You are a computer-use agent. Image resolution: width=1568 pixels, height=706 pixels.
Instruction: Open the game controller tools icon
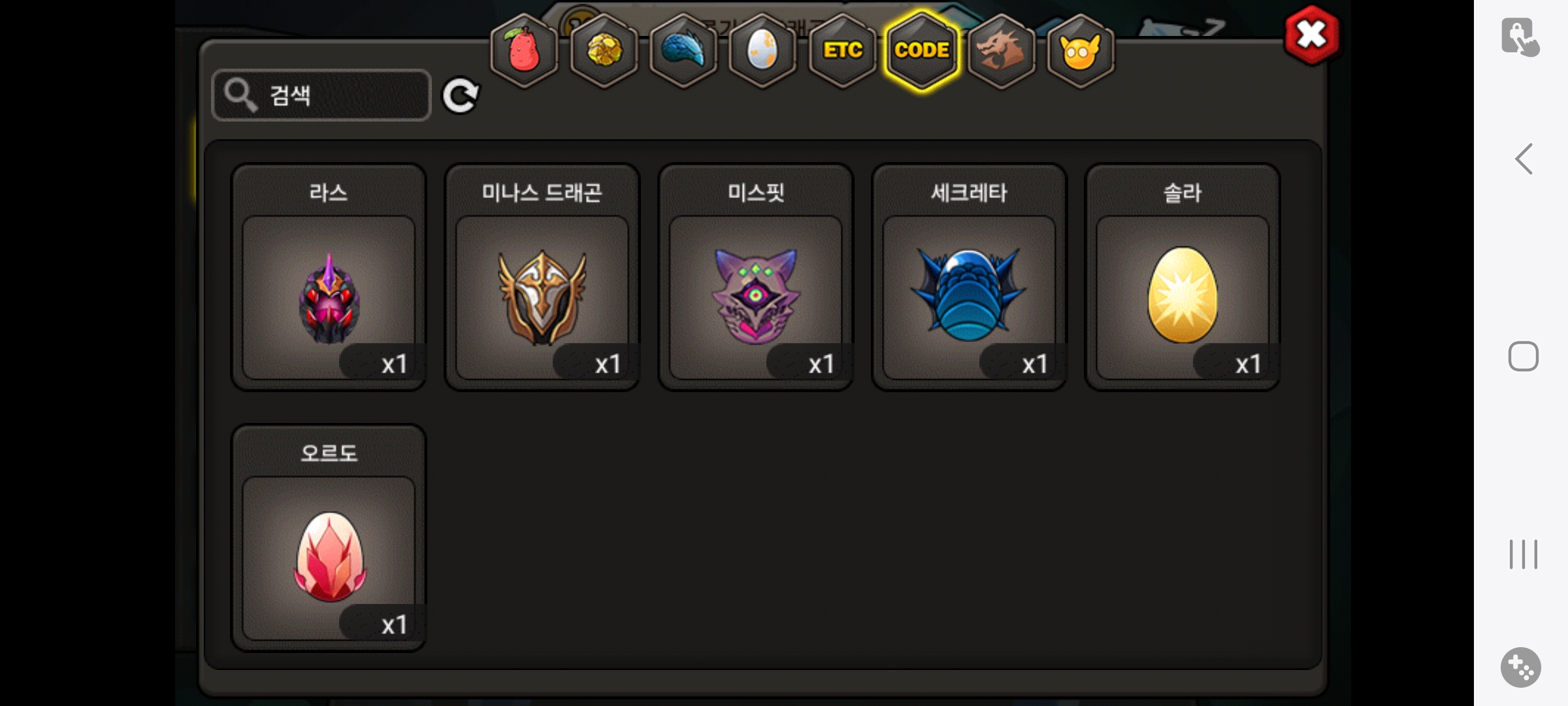pos(1521,667)
